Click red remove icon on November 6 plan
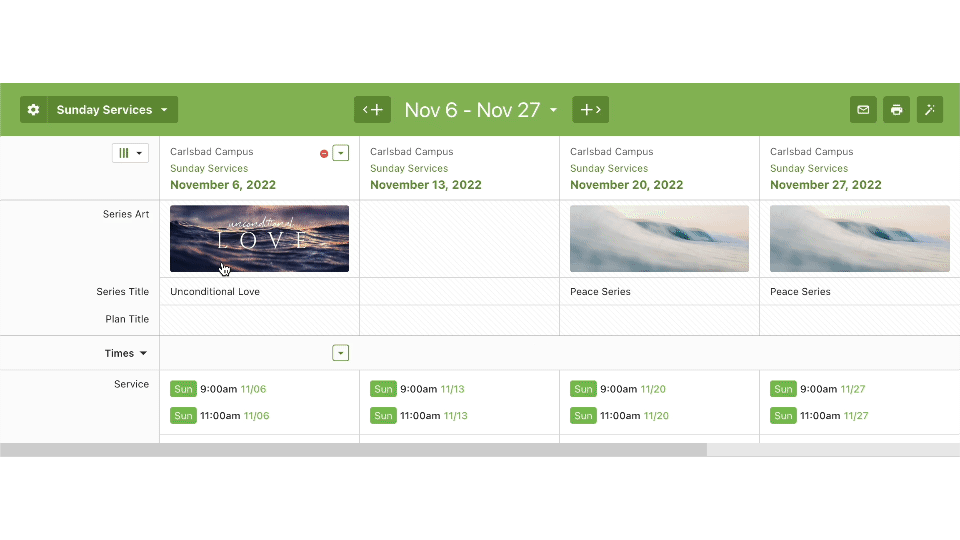960x540 pixels. (x=324, y=154)
